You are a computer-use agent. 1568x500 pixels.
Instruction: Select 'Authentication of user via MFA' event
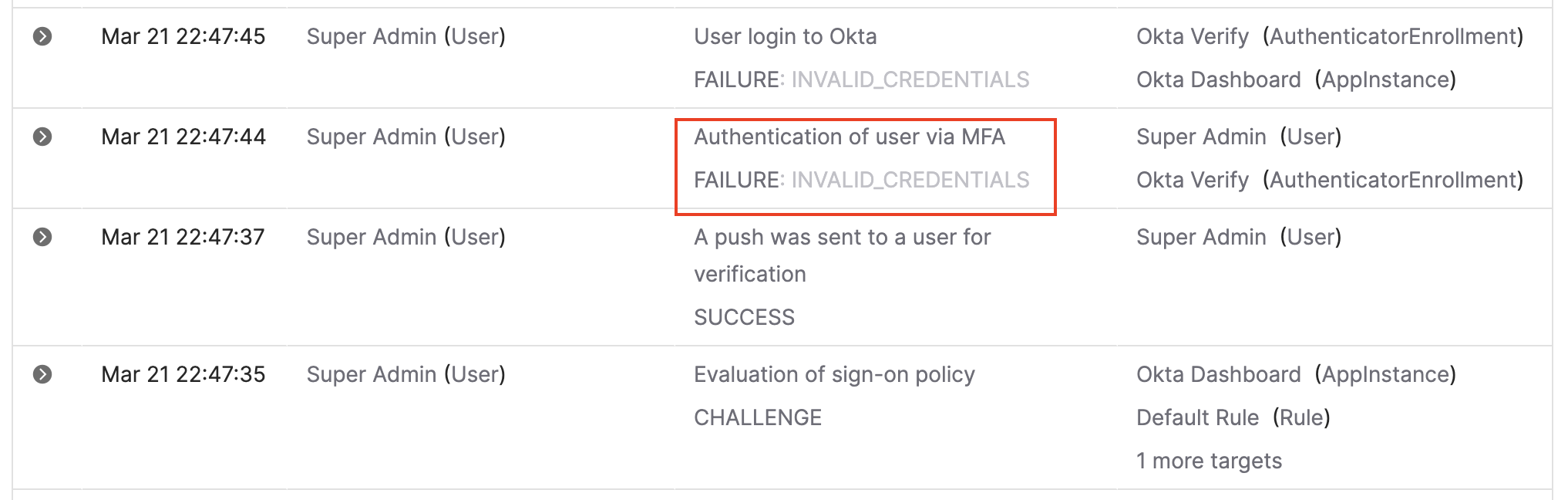pos(849,137)
